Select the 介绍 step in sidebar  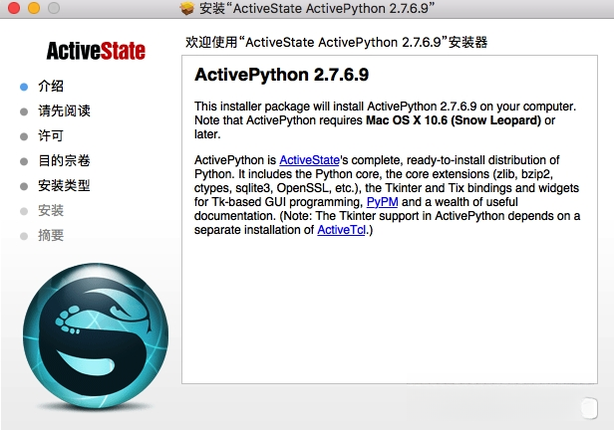point(51,86)
